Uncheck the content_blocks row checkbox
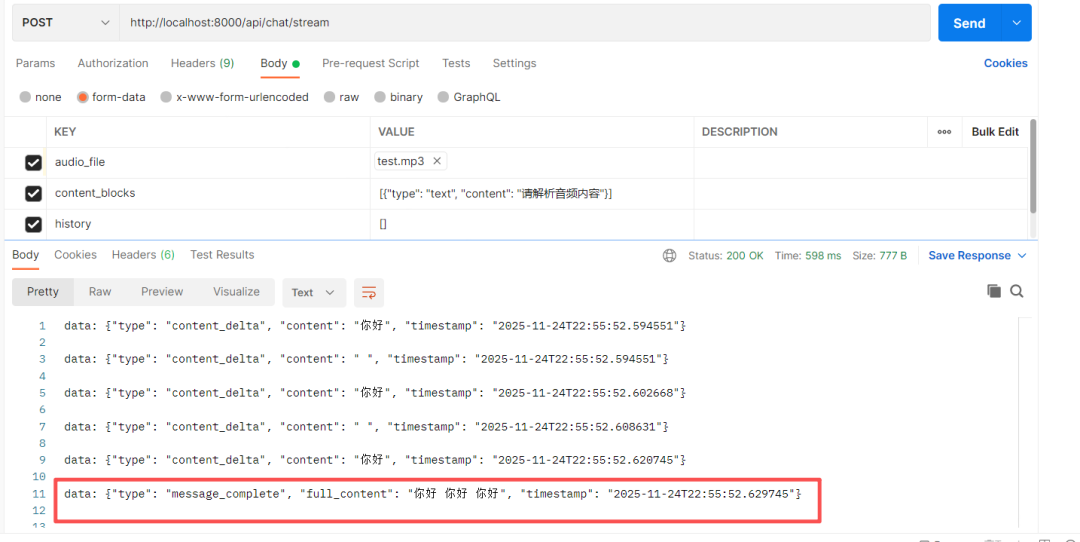1080x542 pixels. click(33, 194)
